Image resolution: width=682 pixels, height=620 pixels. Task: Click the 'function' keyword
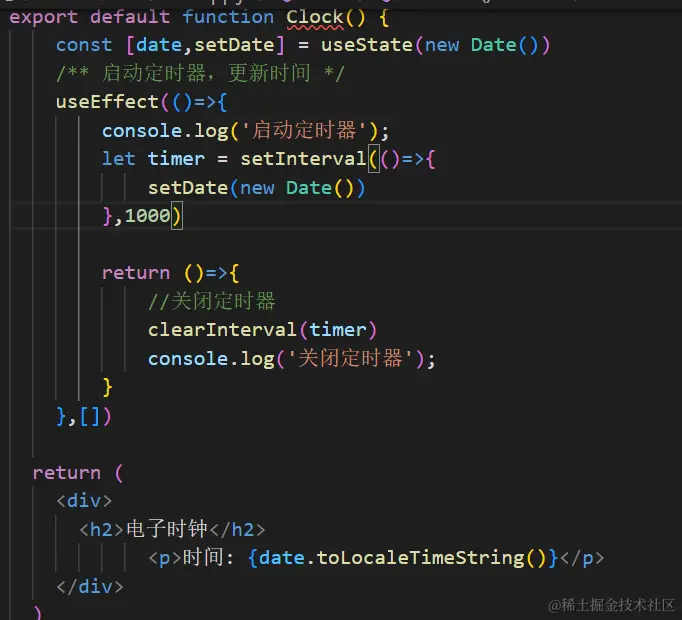(228, 17)
